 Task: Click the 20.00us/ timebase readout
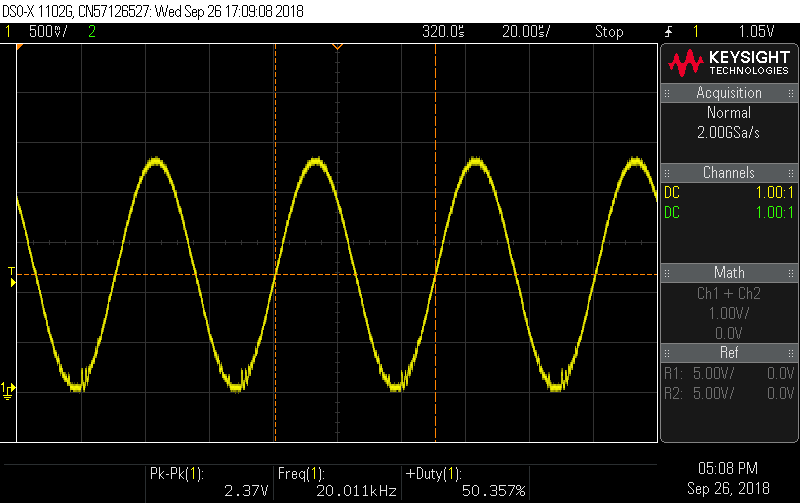[526, 32]
